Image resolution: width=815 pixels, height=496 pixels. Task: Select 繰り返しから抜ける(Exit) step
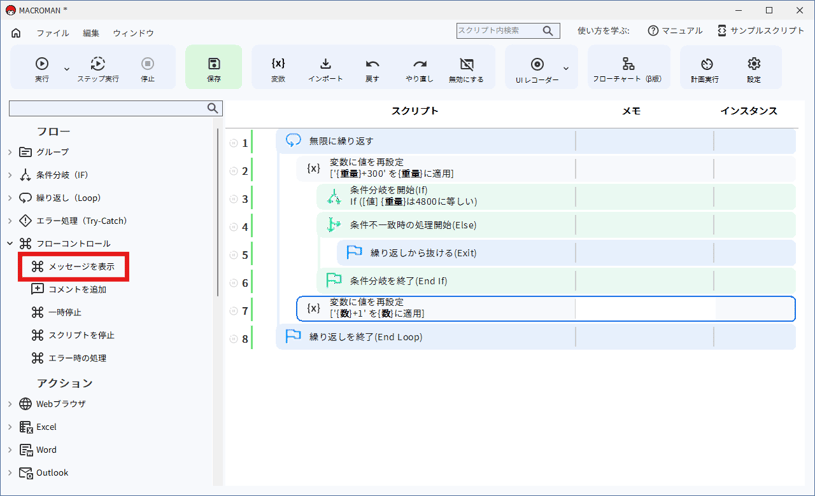click(567, 253)
